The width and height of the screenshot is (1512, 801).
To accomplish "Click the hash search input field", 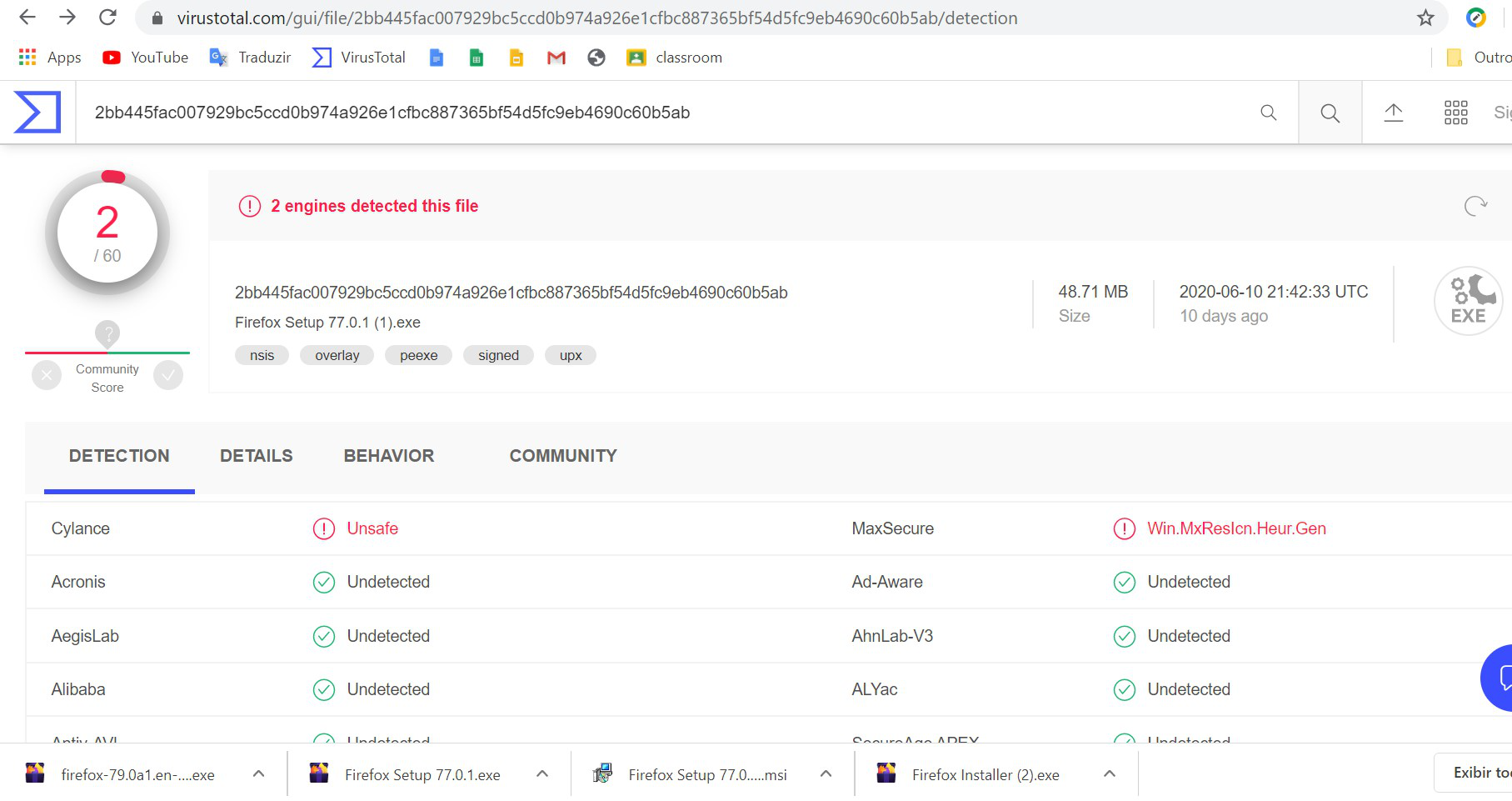I will 666,113.
